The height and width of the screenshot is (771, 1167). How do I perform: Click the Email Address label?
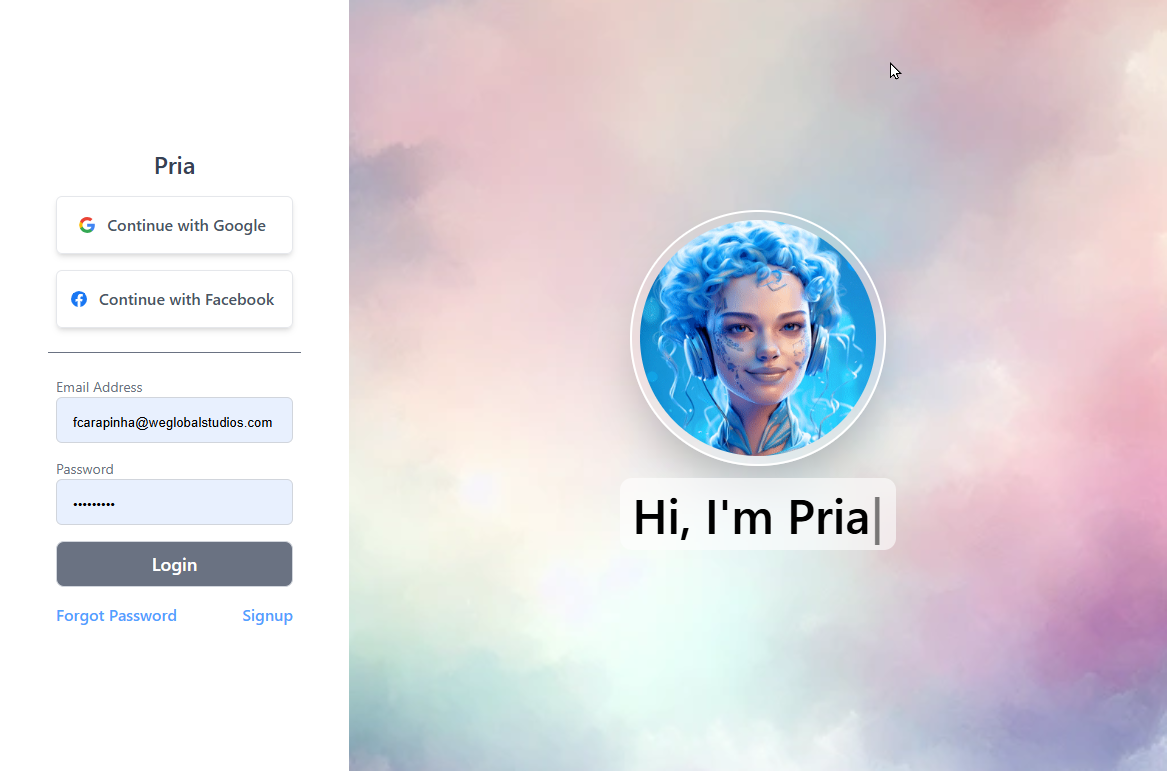(99, 387)
